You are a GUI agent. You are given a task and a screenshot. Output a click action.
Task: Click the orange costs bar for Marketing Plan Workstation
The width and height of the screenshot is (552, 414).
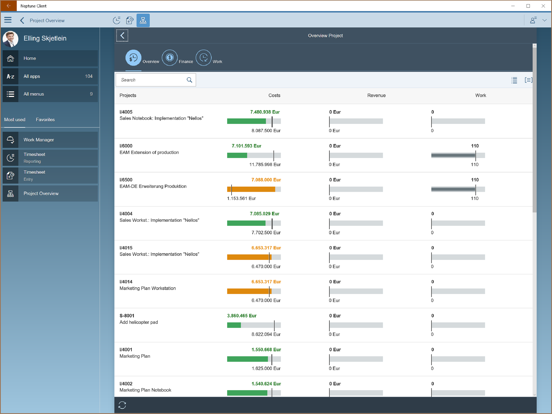point(249,291)
